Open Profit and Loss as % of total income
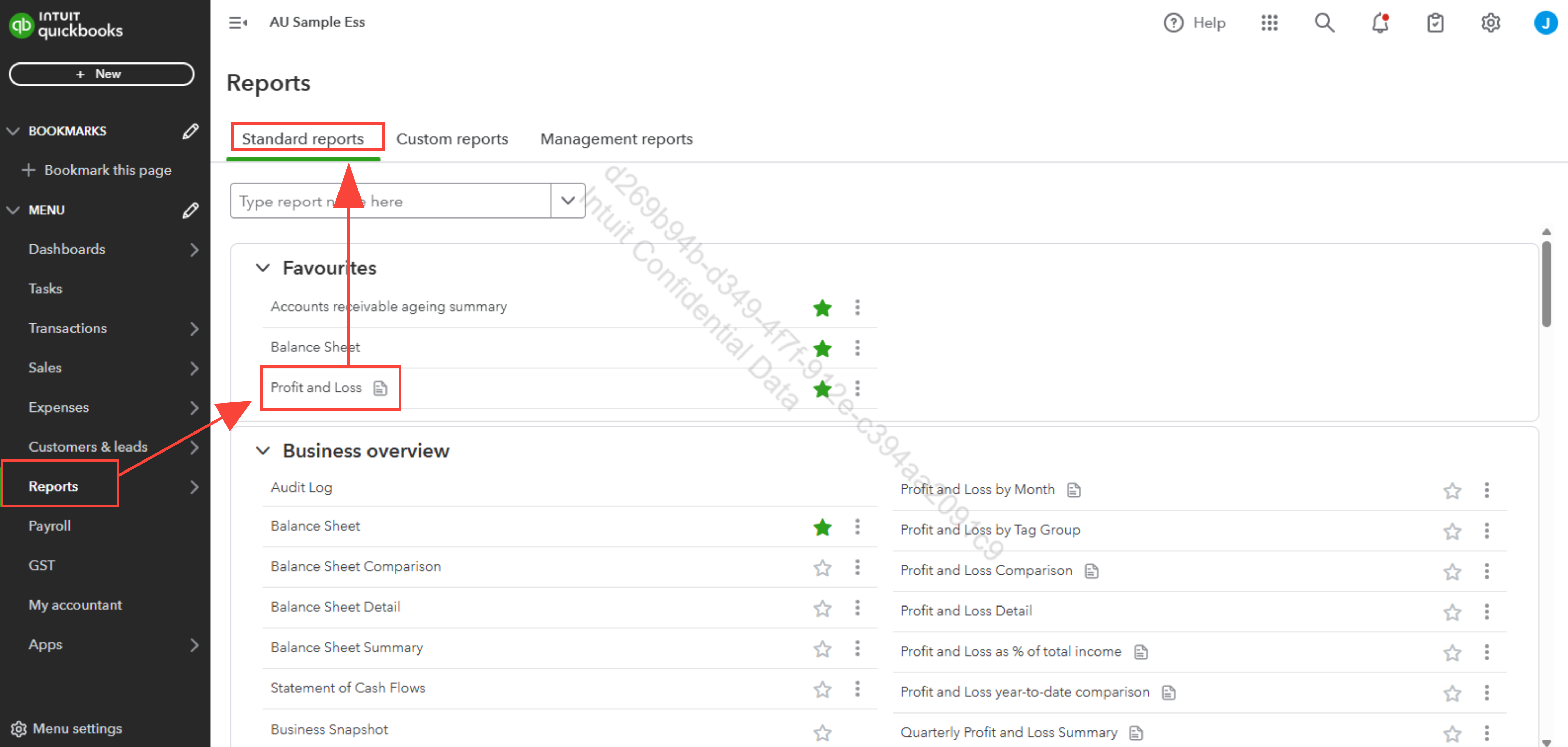 [1011, 651]
